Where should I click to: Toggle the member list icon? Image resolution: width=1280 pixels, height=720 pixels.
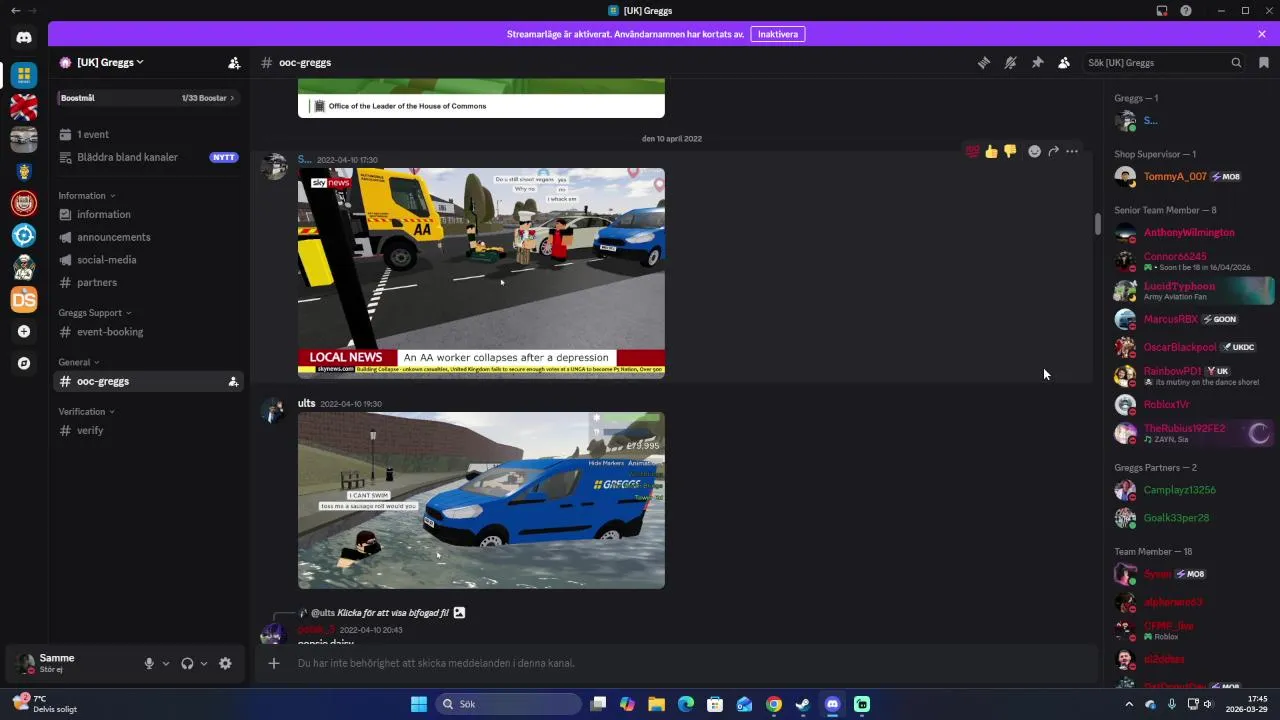1064,62
